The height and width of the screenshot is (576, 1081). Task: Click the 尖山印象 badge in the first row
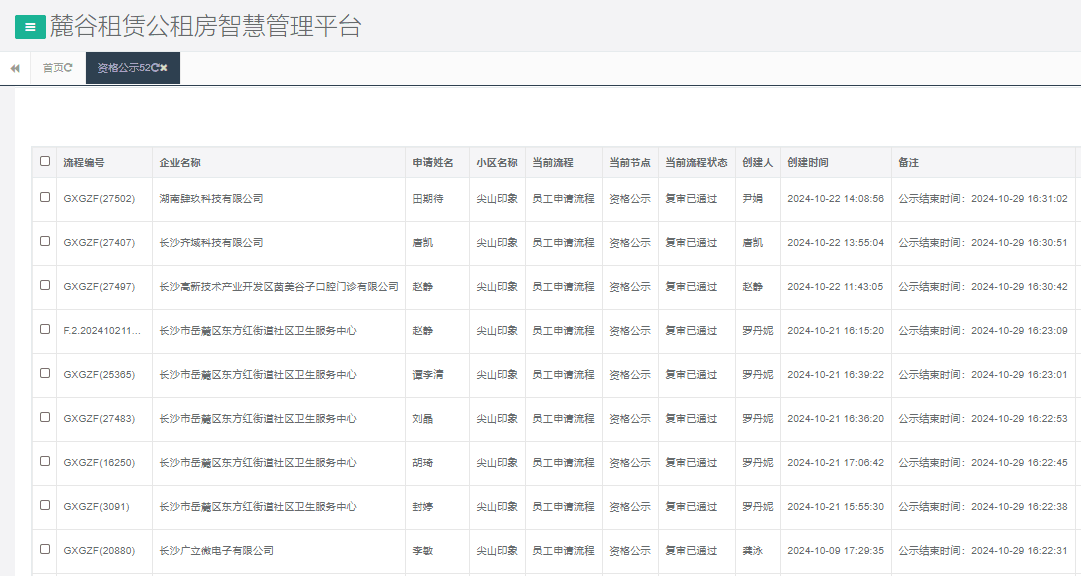(496, 198)
